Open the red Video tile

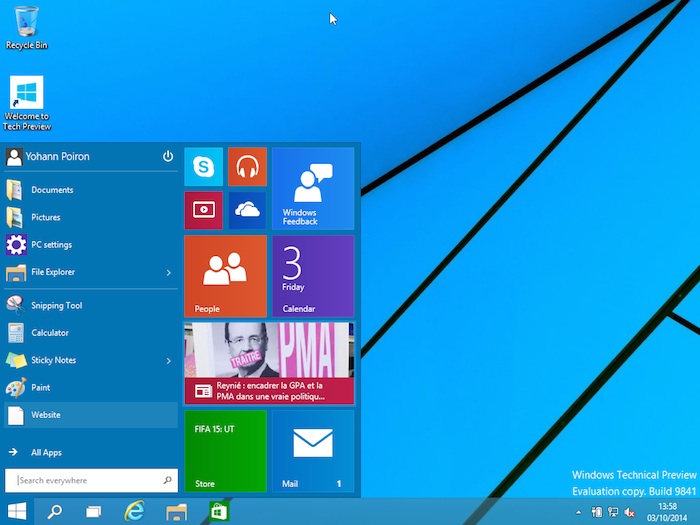(x=203, y=210)
